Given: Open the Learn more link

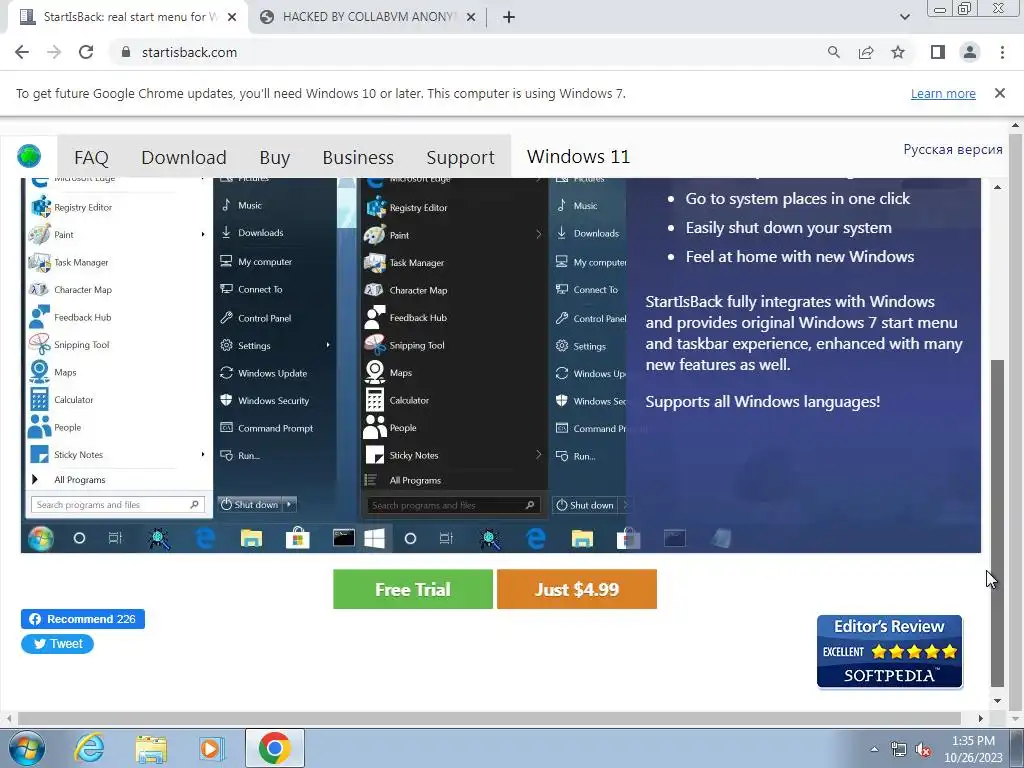Looking at the screenshot, I should click(943, 93).
